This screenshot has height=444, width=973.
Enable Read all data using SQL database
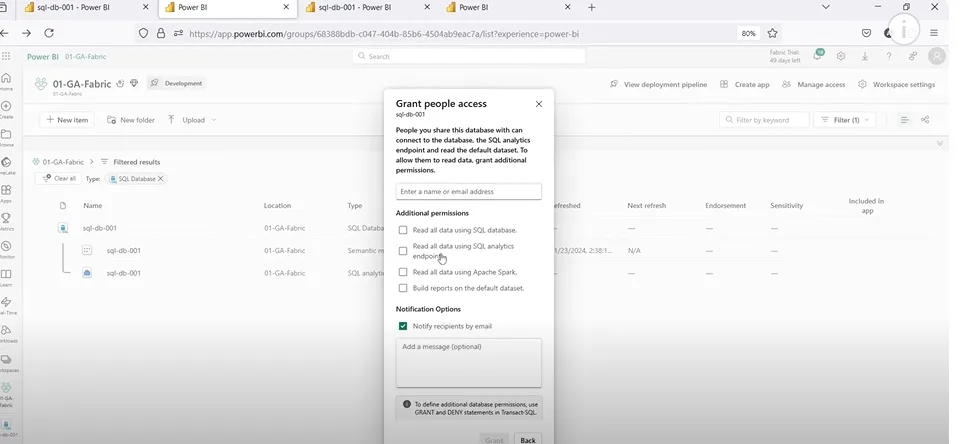(403, 230)
